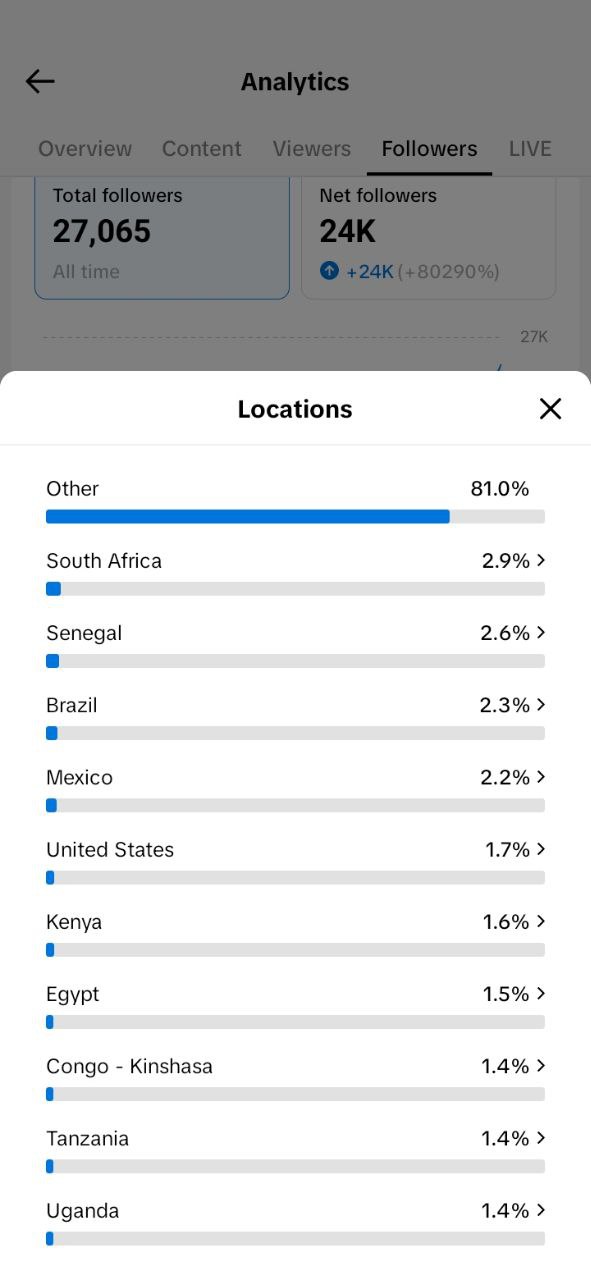Viewport: 591px width, 1280px height.
Task: Select the Net followers card
Action: click(x=429, y=238)
